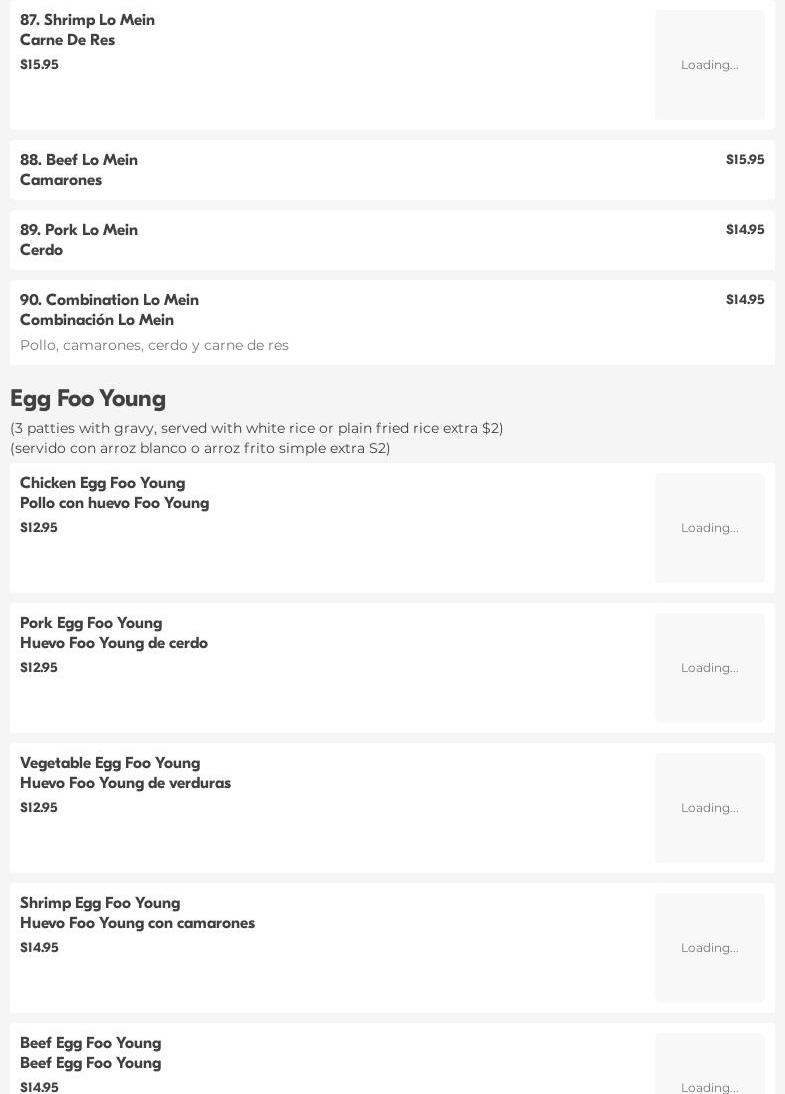Image resolution: width=785 pixels, height=1094 pixels.
Task: Click the Pork Lo Mein $14.95 price
Action: 745,230
